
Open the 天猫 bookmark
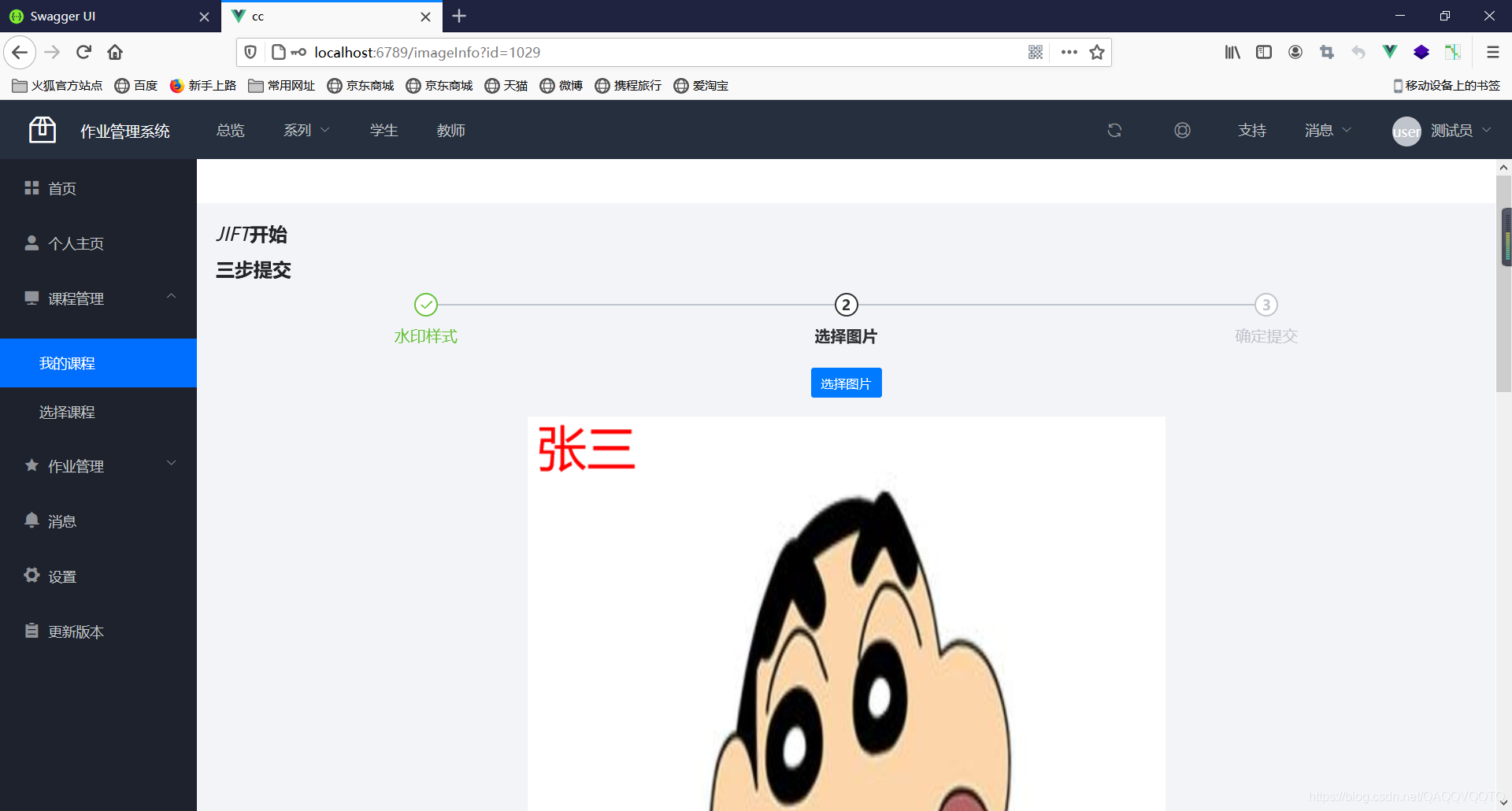(x=506, y=86)
